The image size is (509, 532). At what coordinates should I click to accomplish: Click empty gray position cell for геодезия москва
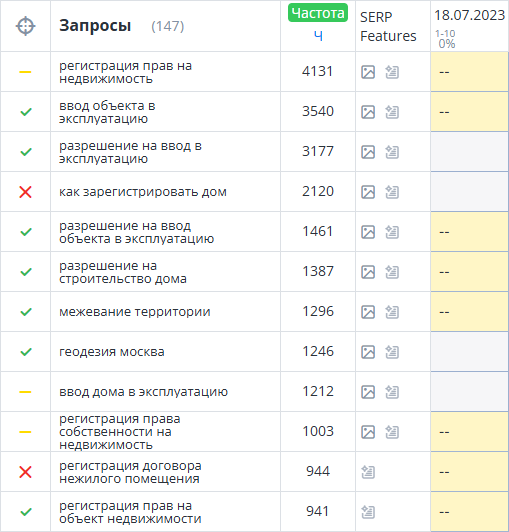coord(470,352)
